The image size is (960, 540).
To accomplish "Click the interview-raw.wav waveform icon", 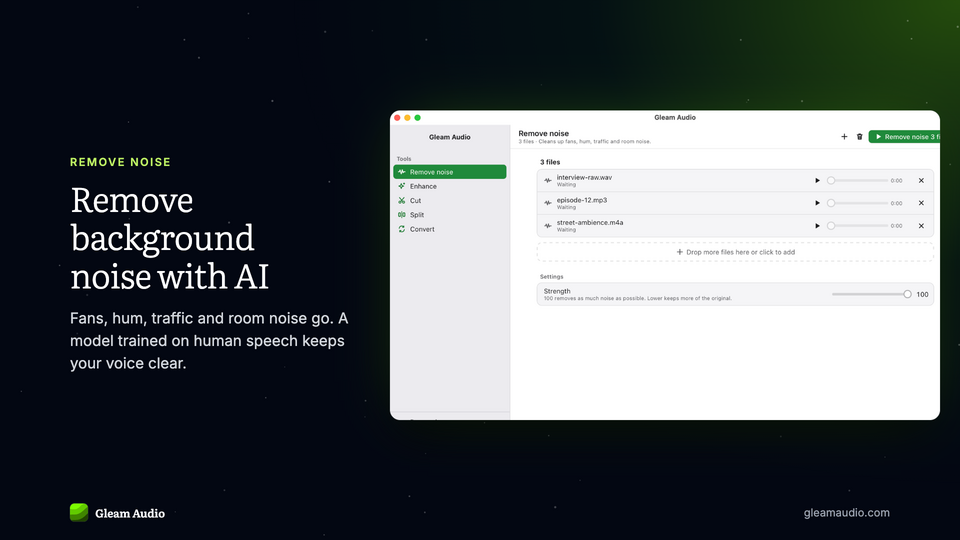I will click(x=548, y=181).
